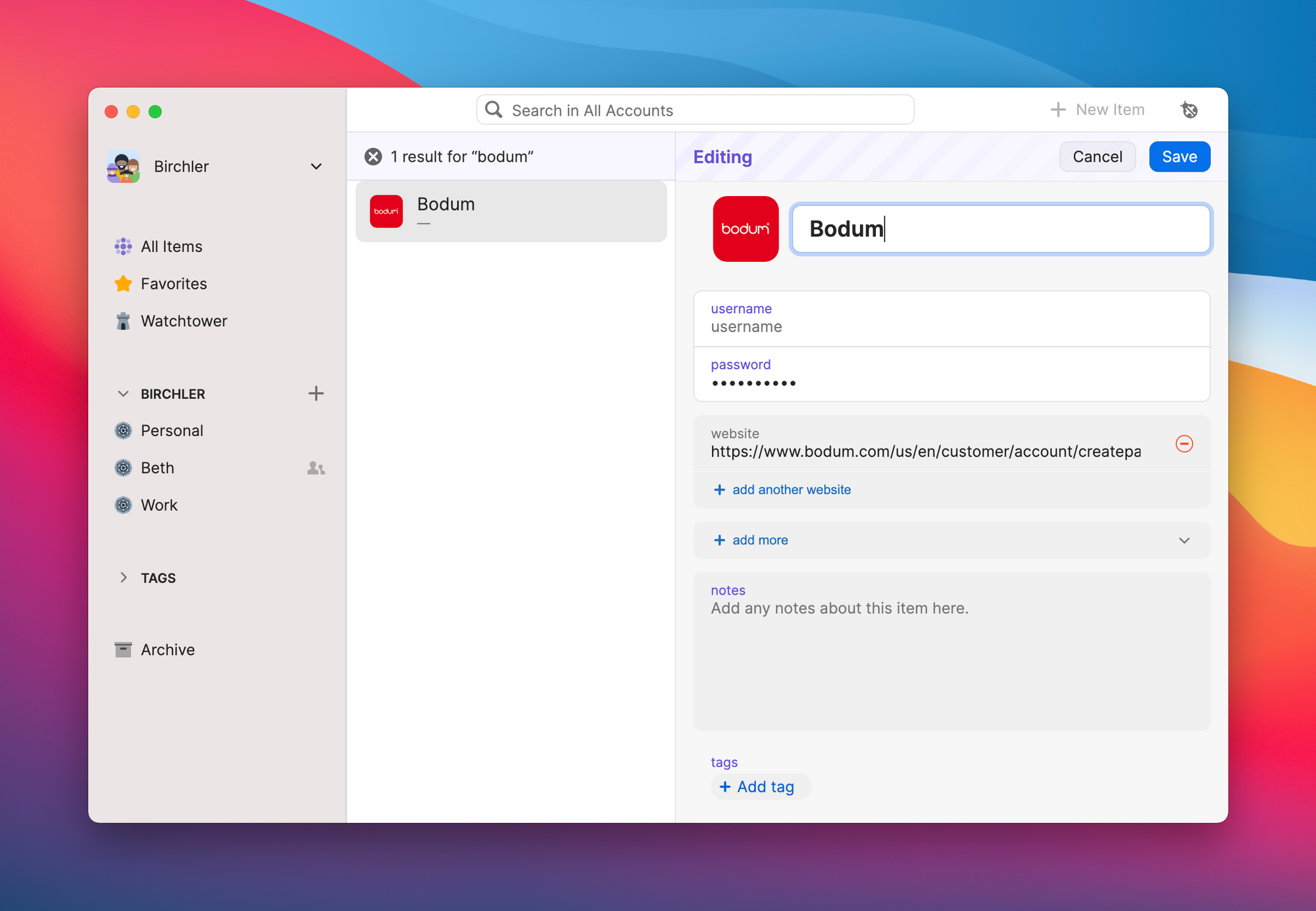Click the Watchtower tower icon in sidebar
Screen dimensions: 1316x911
(x=123, y=321)
